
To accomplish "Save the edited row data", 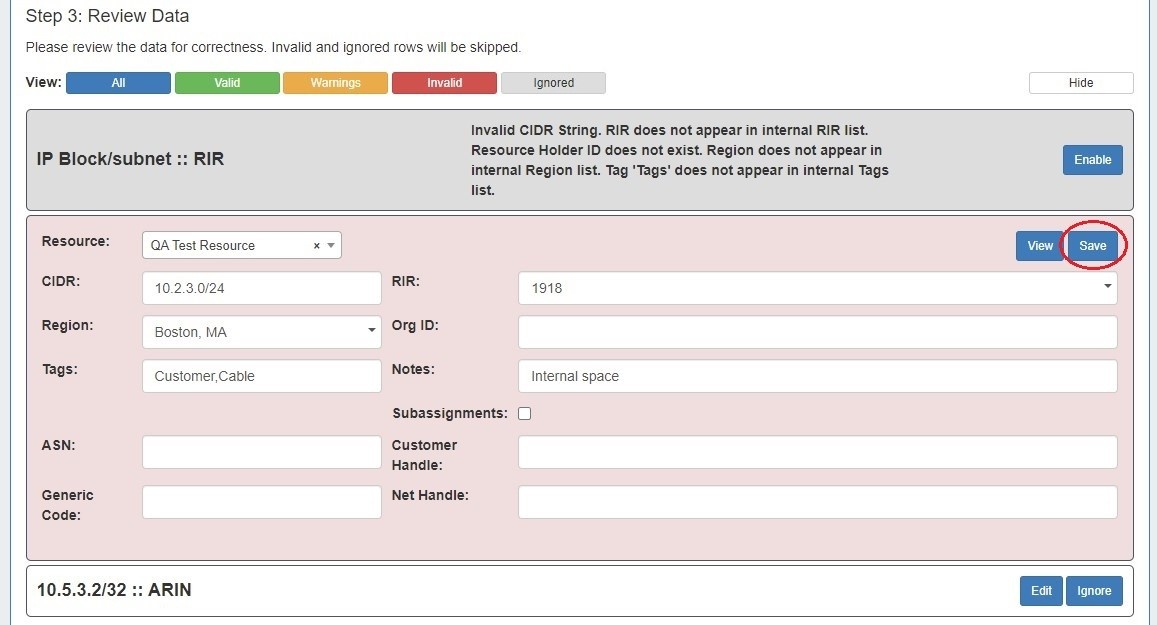I will (1092, 246).
